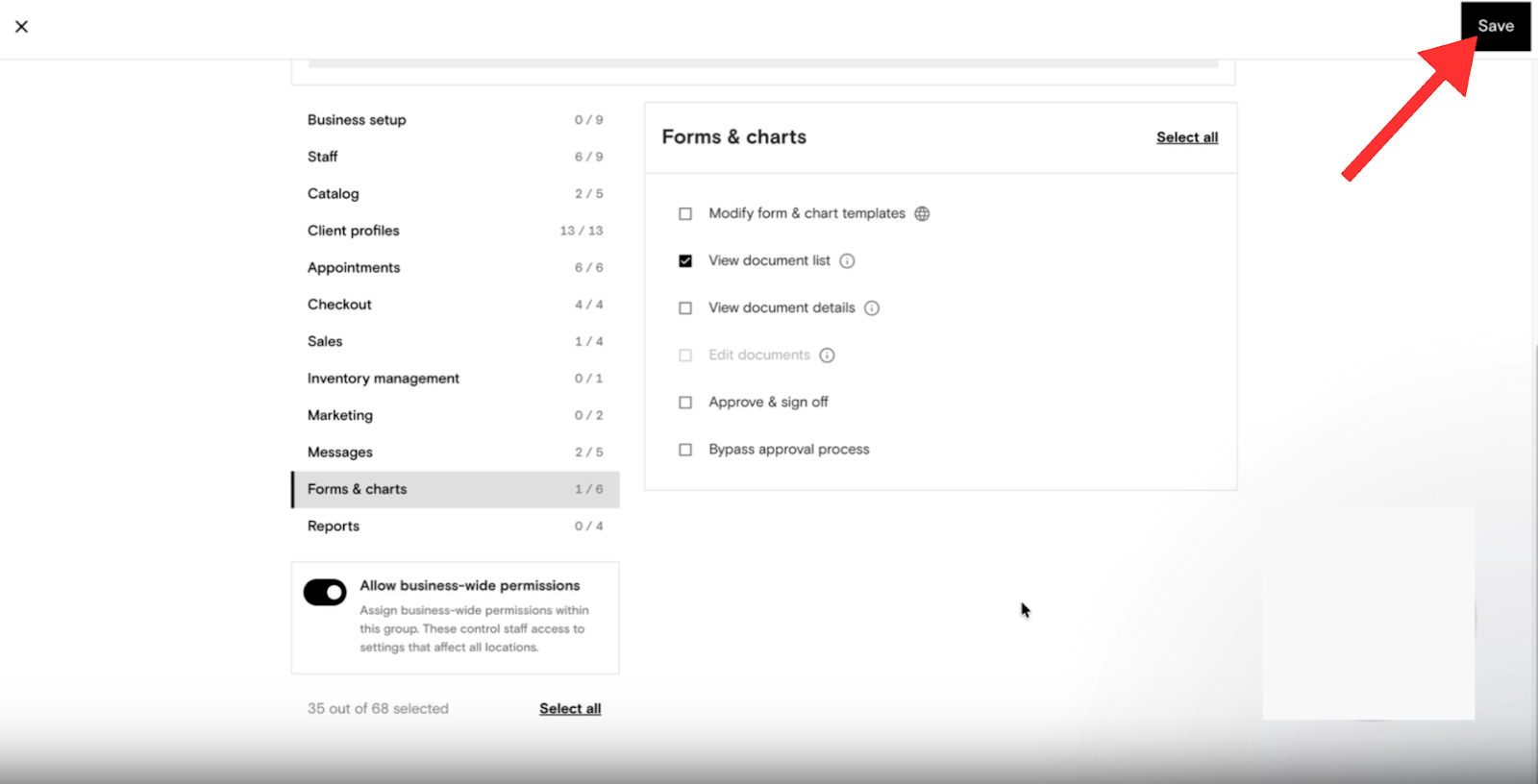Open Catalog permissions category
The width and height of the screenshot is (1538, 784).
point(456,193)
